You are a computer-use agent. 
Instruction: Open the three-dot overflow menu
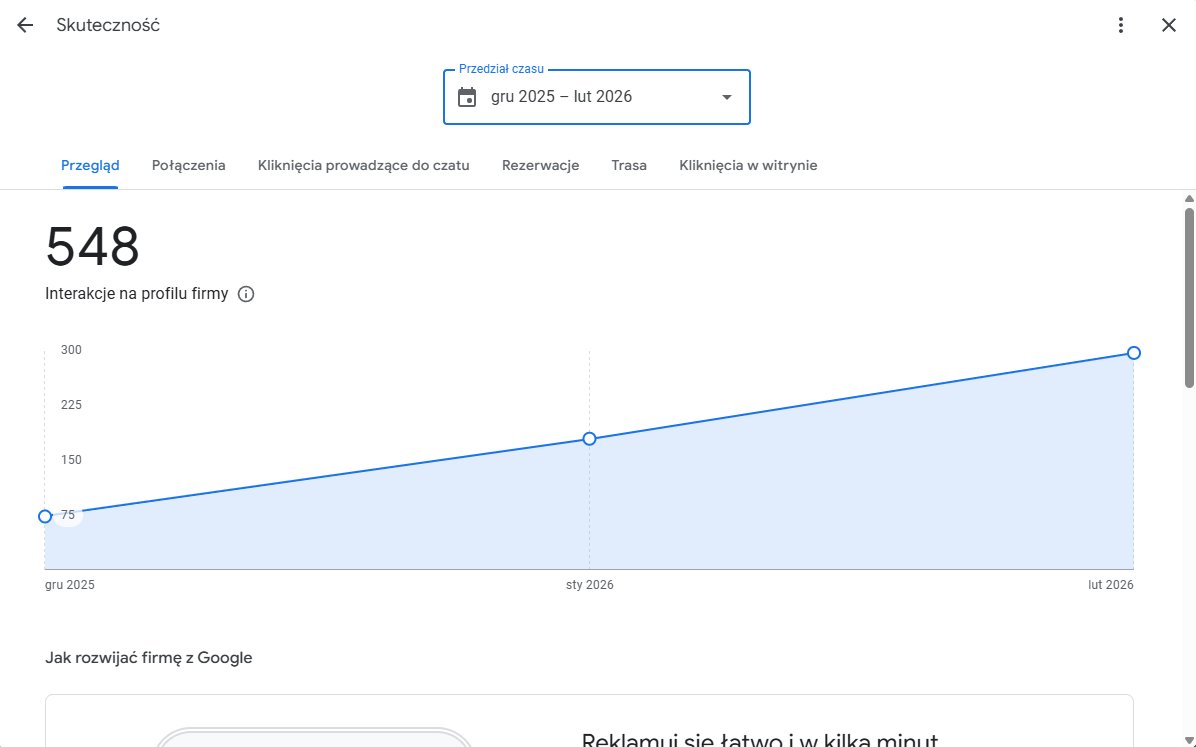coord(1121,24)
